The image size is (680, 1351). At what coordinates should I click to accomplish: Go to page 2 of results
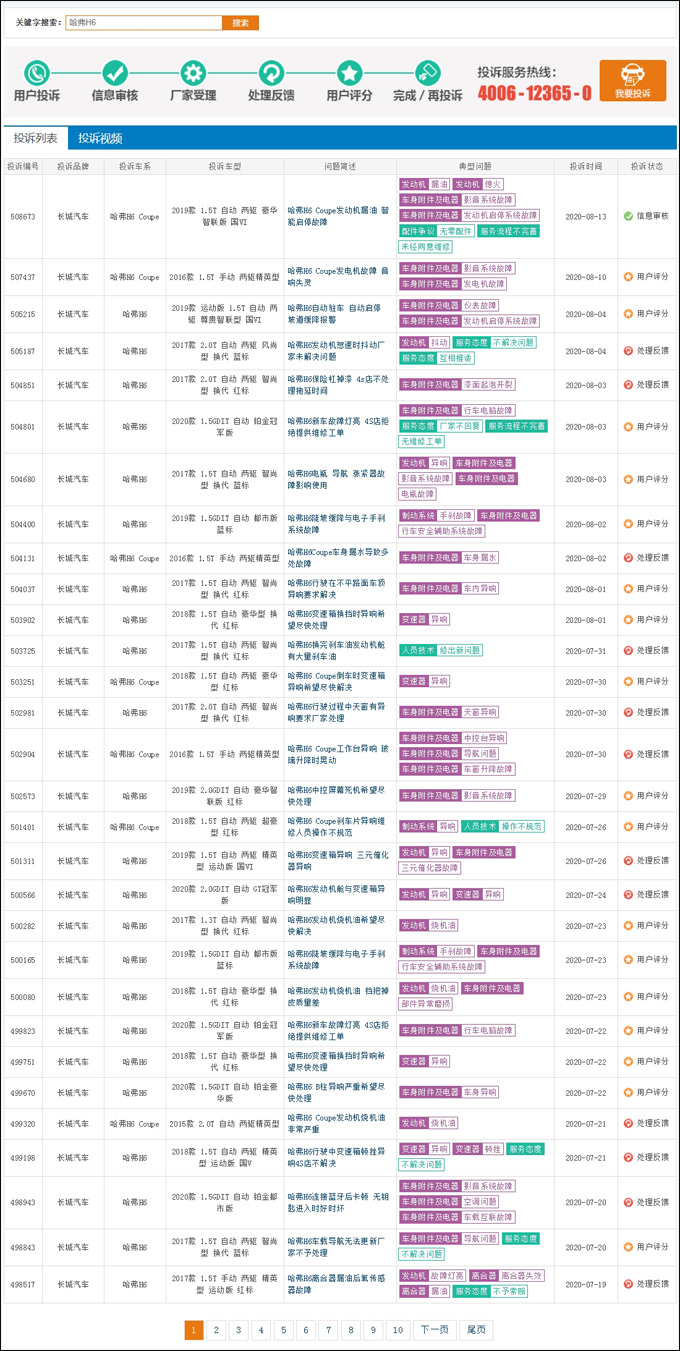click(216, 1330)
